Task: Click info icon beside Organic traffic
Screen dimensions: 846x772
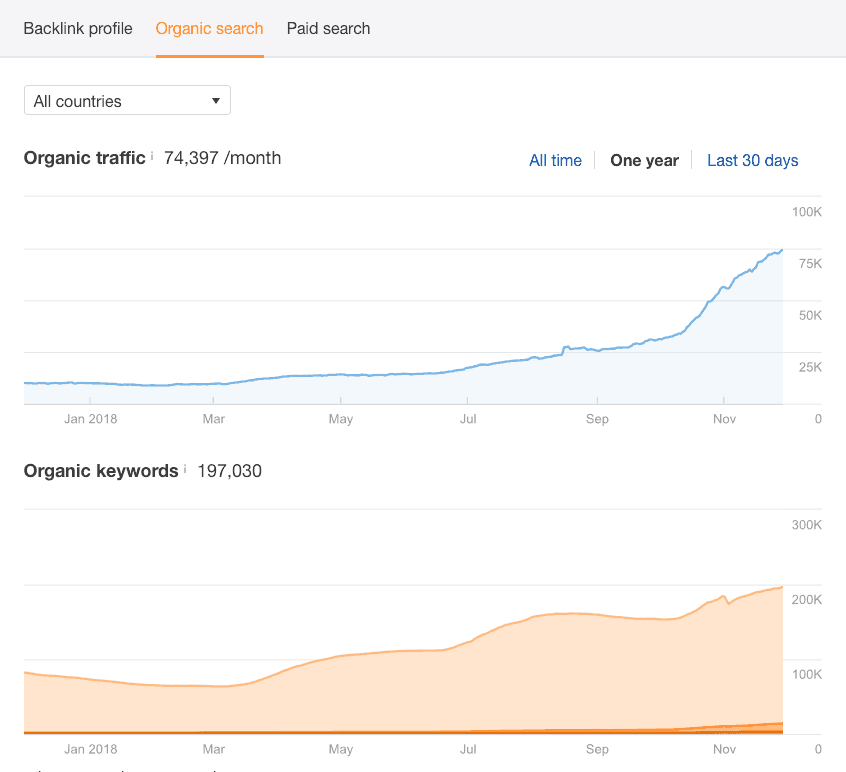Action: (x=152, y=157)
